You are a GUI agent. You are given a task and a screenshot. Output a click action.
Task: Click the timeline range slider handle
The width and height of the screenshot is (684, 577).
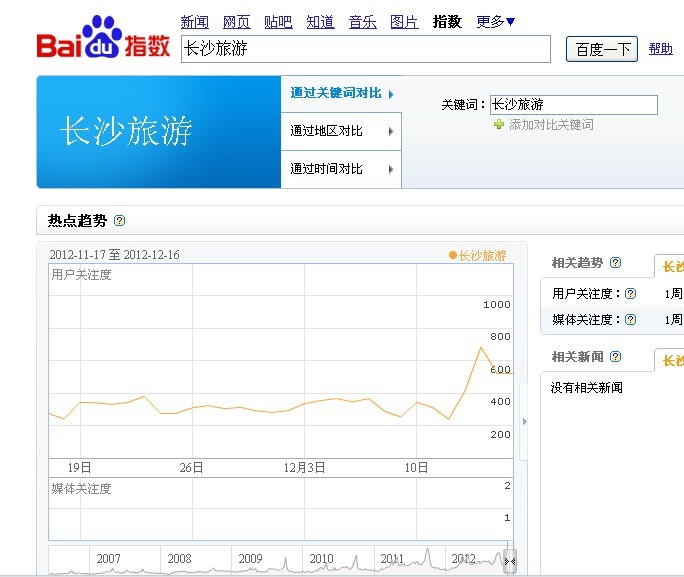click(510, 561)
